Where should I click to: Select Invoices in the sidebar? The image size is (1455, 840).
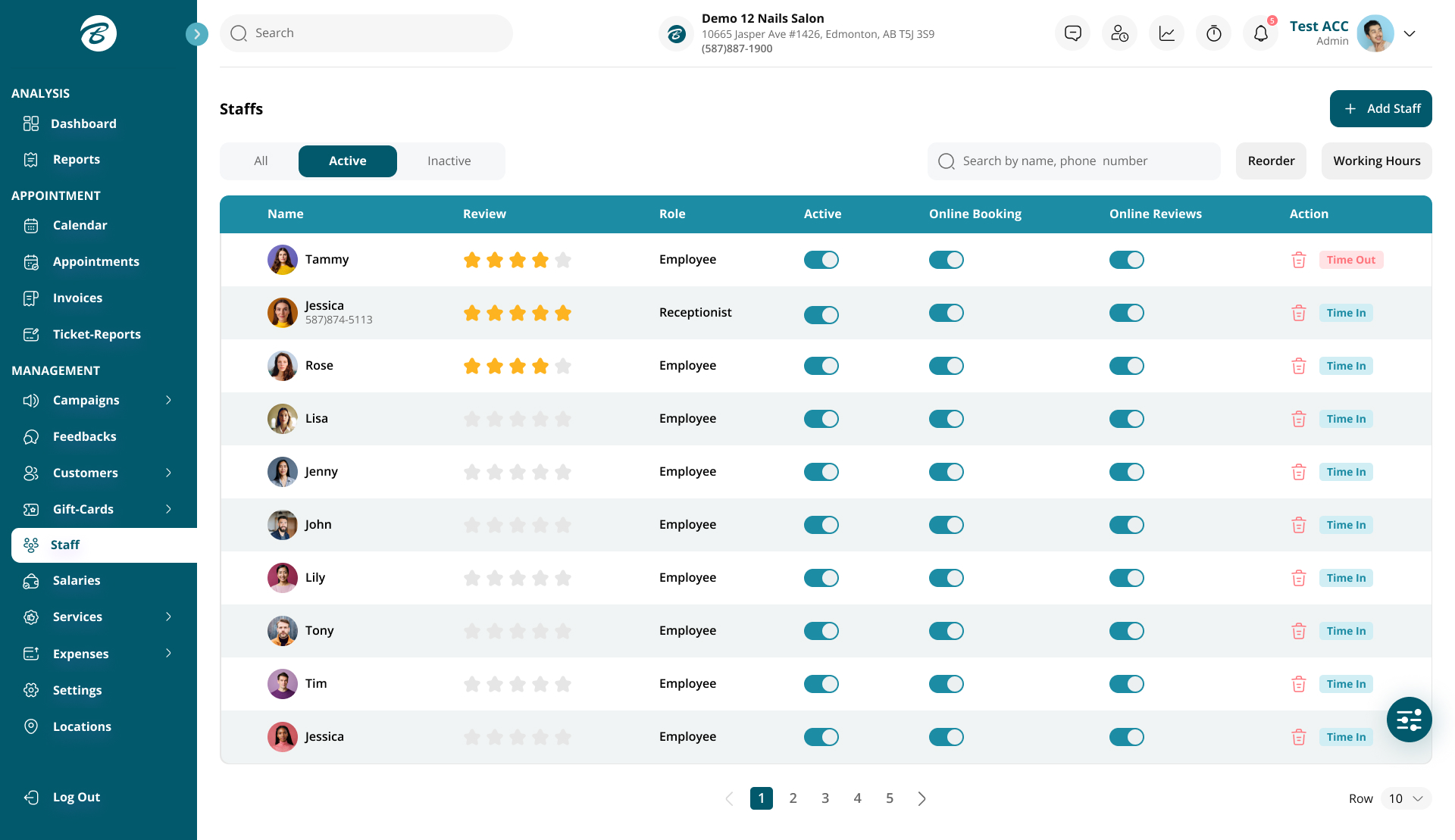click(x=77, y=298)
